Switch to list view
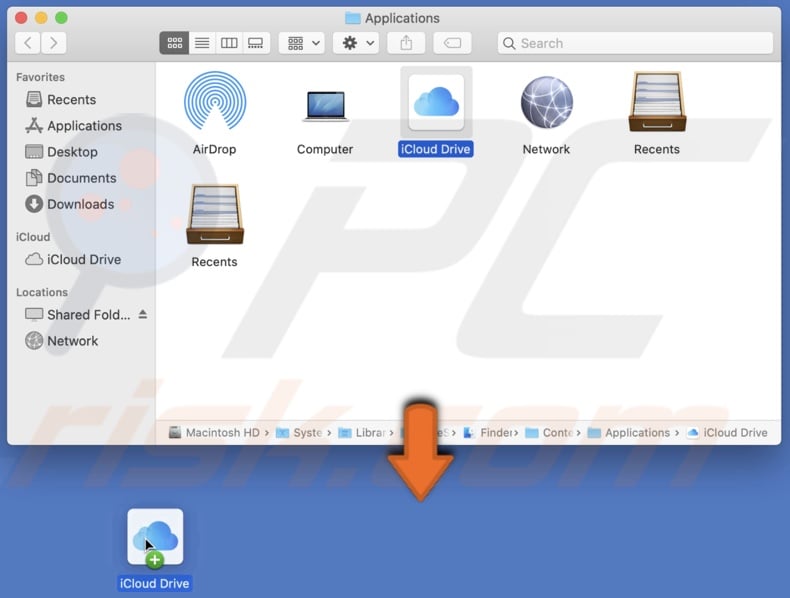 point(202,43)
